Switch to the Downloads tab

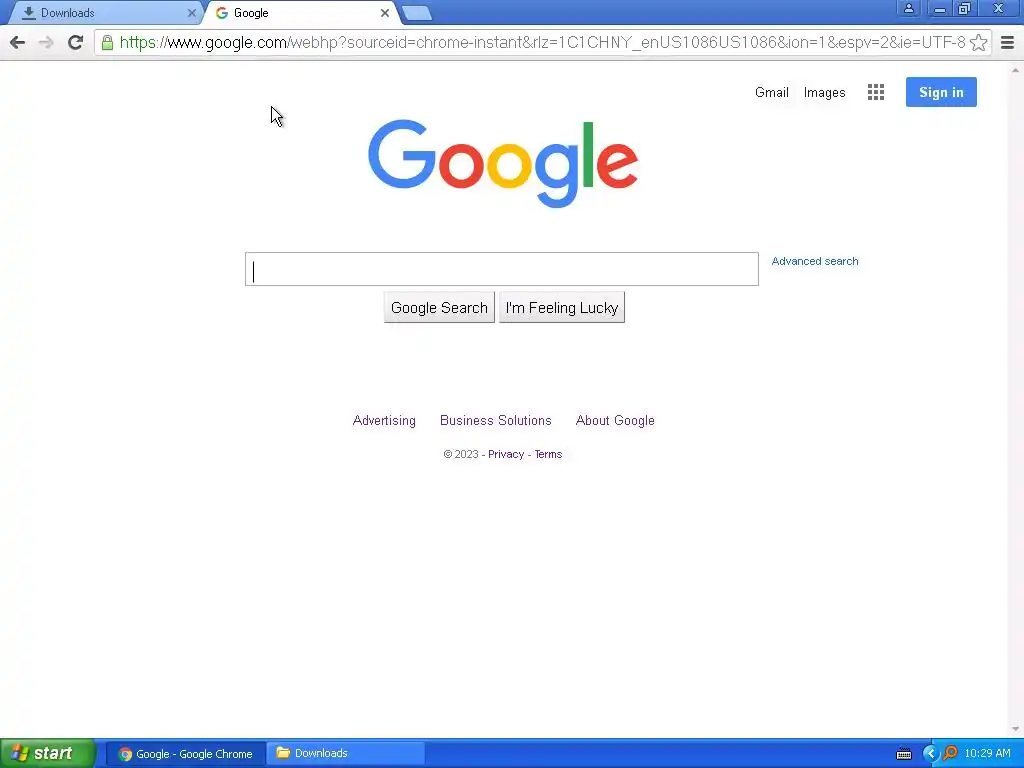(x=104, y=13)
